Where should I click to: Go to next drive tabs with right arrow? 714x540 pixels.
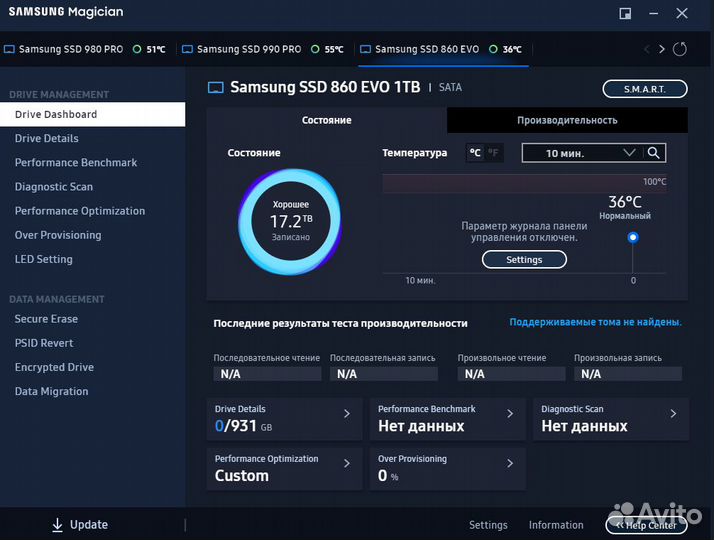pos(662,49)
